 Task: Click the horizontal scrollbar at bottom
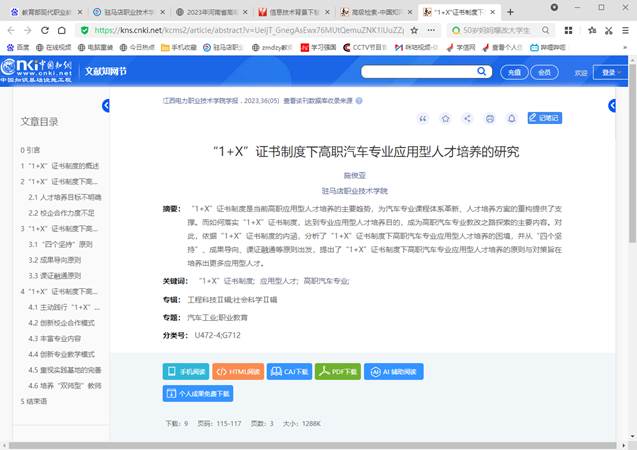click(x=313, y=446)
